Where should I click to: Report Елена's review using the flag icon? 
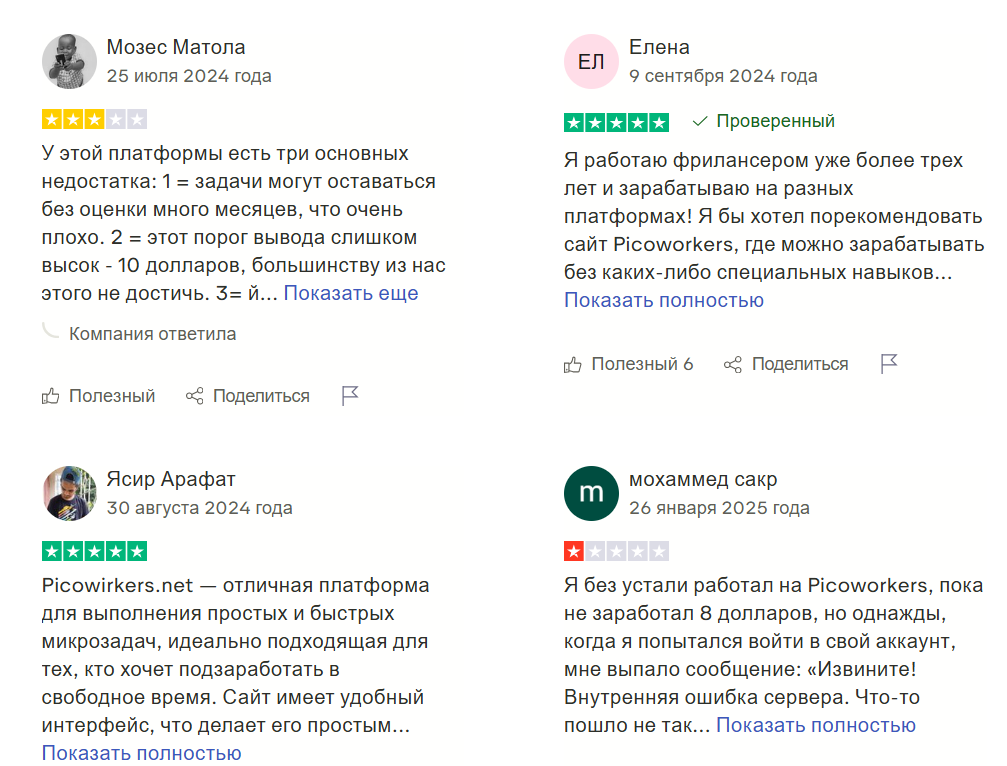pyautogui.click(x=889, y=364)
